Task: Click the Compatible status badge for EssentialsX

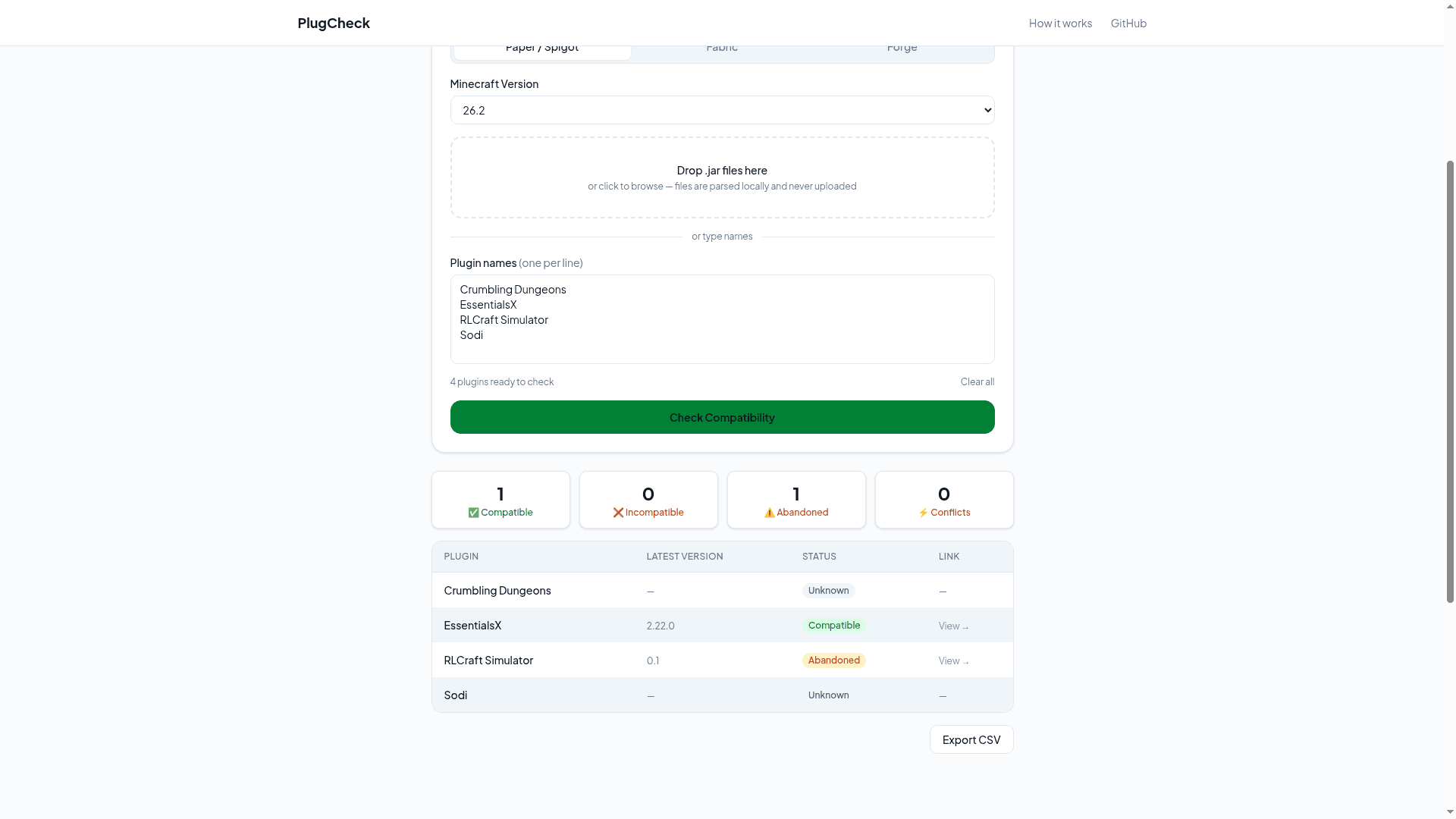Action: coord(834,626)
